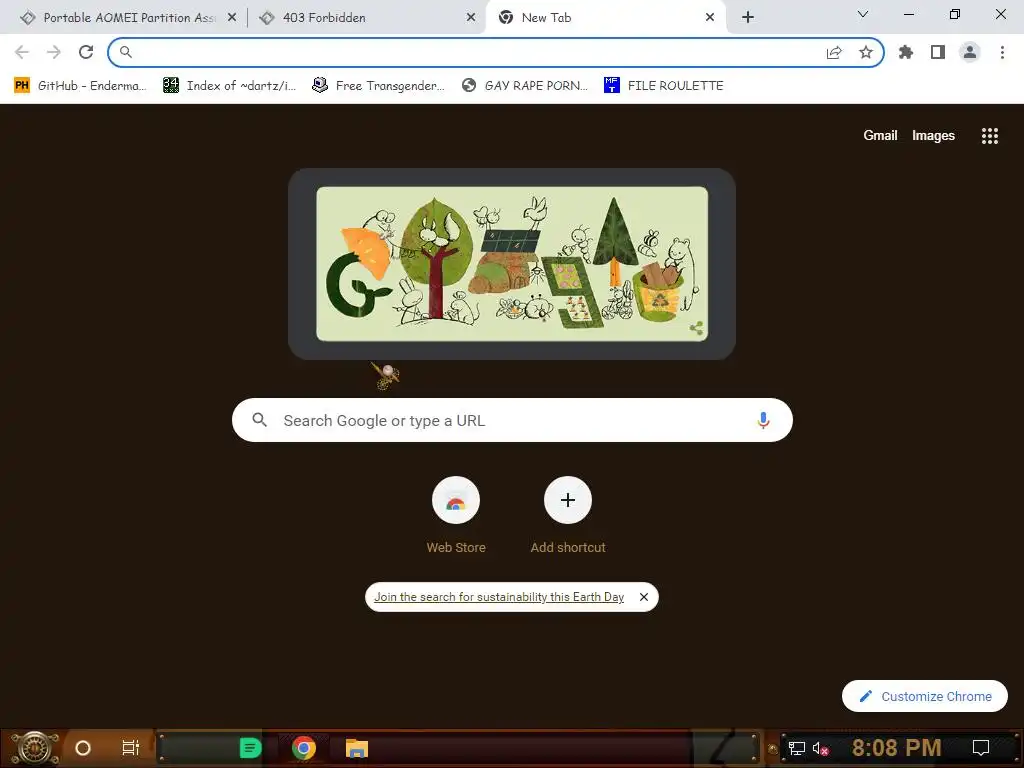Open the taskbar clock showing 8:08 PM
Viewport: 1024px width, 768px height.
[896, 748]
